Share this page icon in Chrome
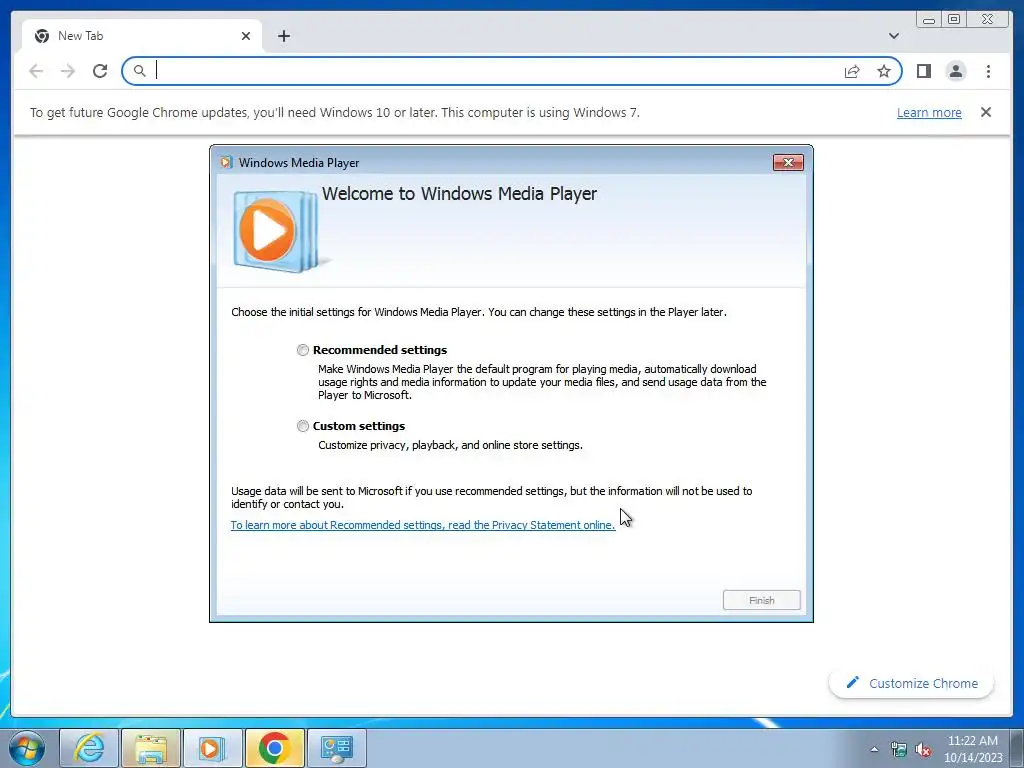This screenshot has width=1024, height=768. pyautogui.click(x=852, y=71)
